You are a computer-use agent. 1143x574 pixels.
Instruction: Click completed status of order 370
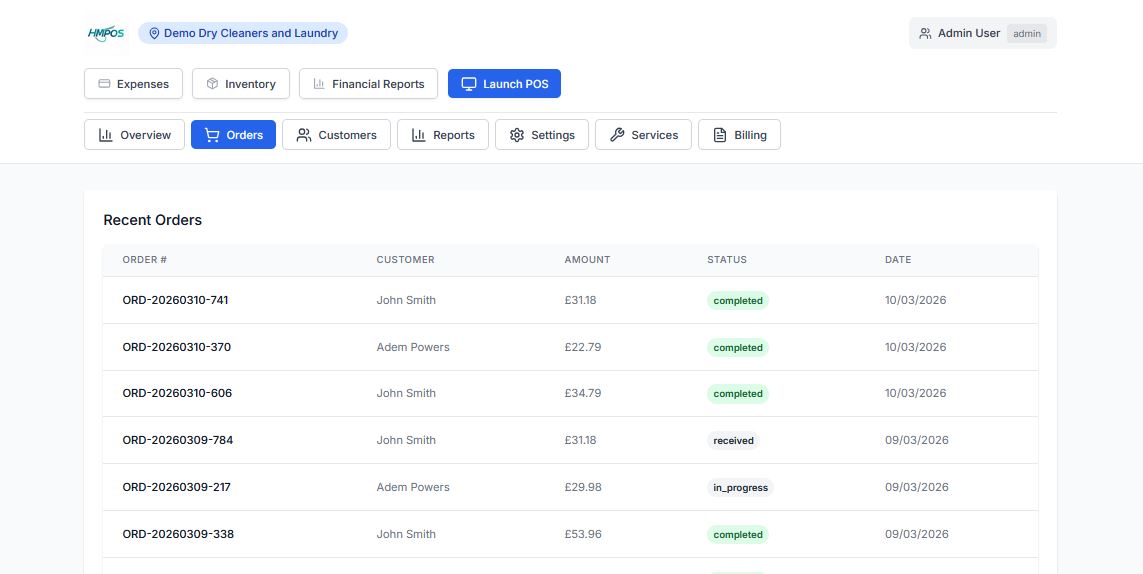tap(738, 348)
